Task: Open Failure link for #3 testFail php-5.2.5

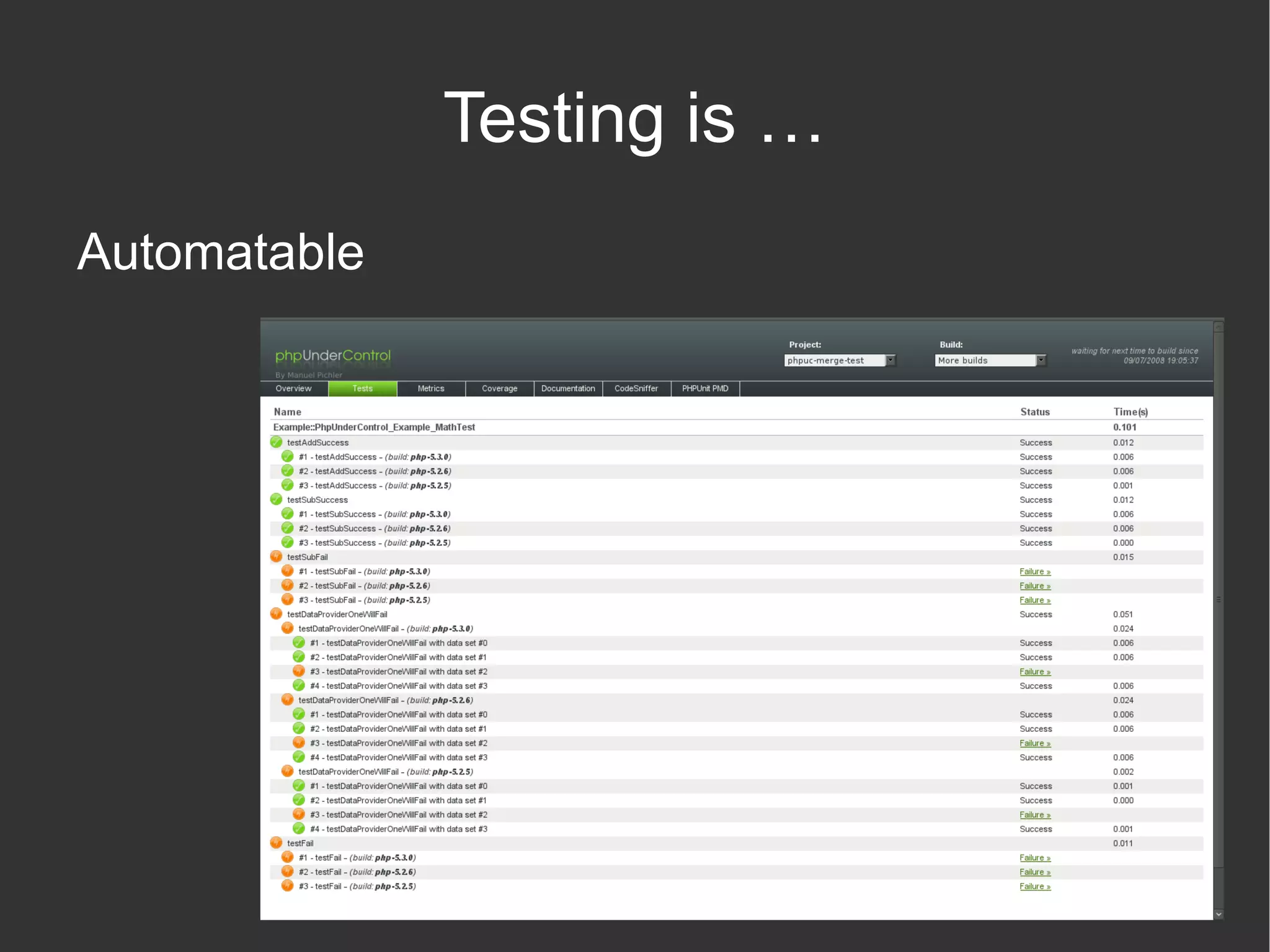Action: coord(1034,887)
